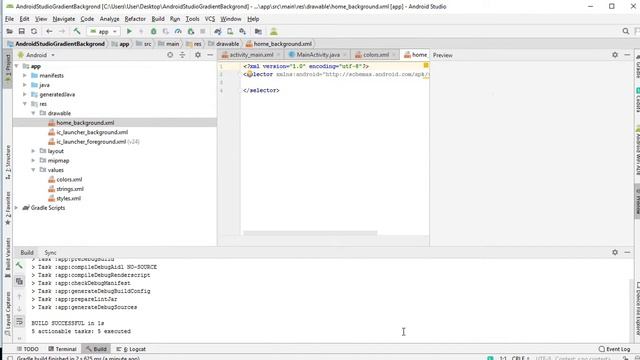Click the Project Structure folder icon

[x=258, y=31]
